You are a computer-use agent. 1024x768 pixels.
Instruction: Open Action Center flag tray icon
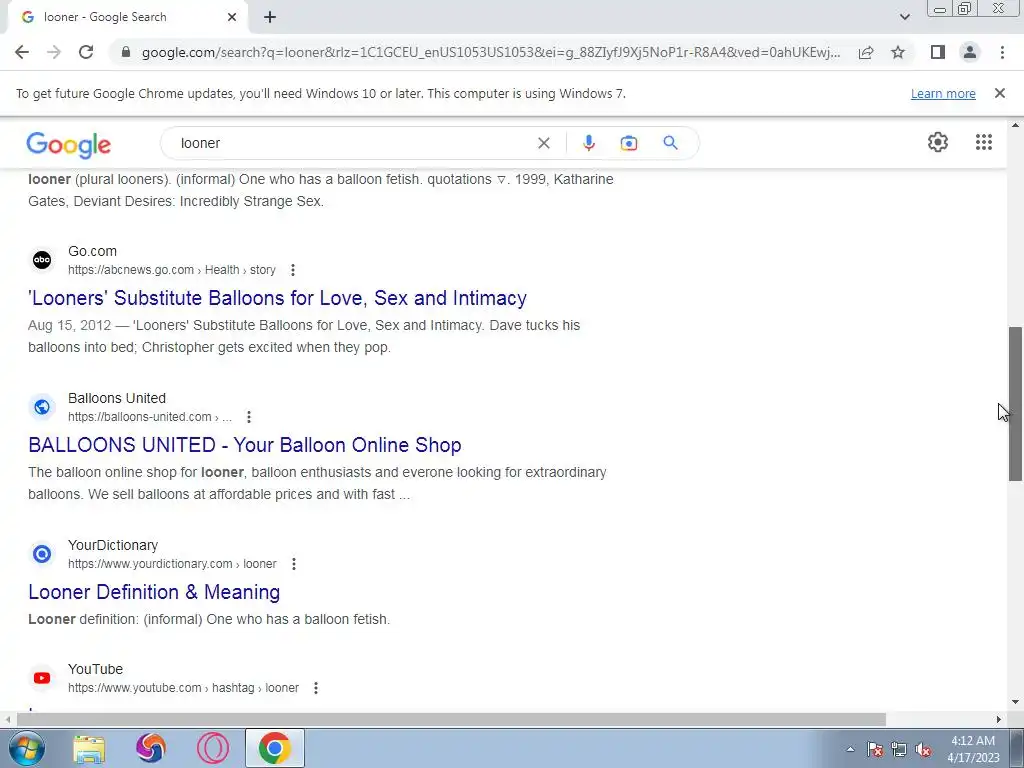point(875,749)
